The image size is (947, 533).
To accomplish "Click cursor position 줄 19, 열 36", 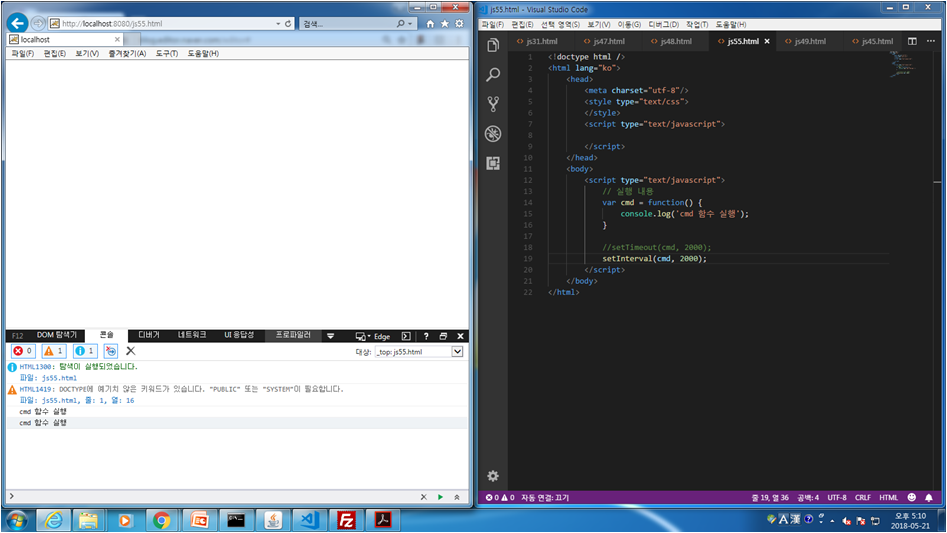I will 770,497.
